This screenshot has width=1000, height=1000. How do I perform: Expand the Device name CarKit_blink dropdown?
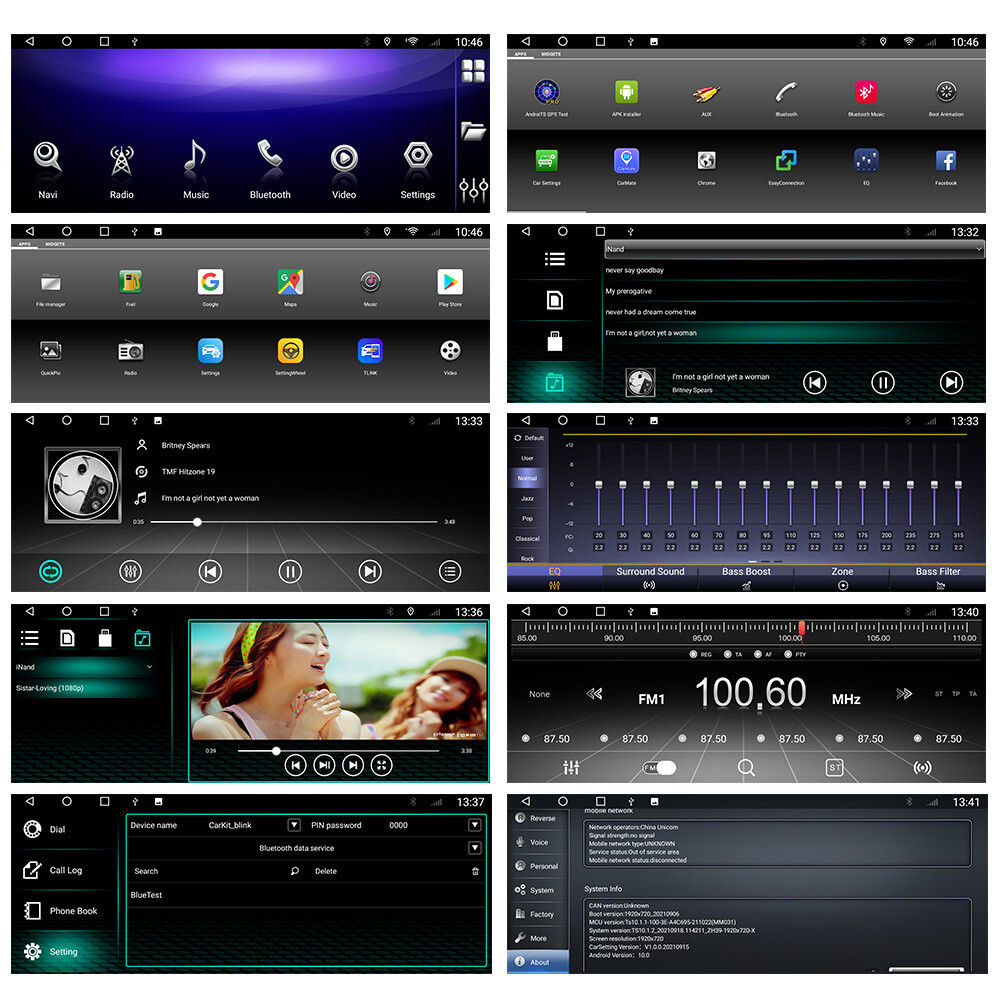(294, 825)
